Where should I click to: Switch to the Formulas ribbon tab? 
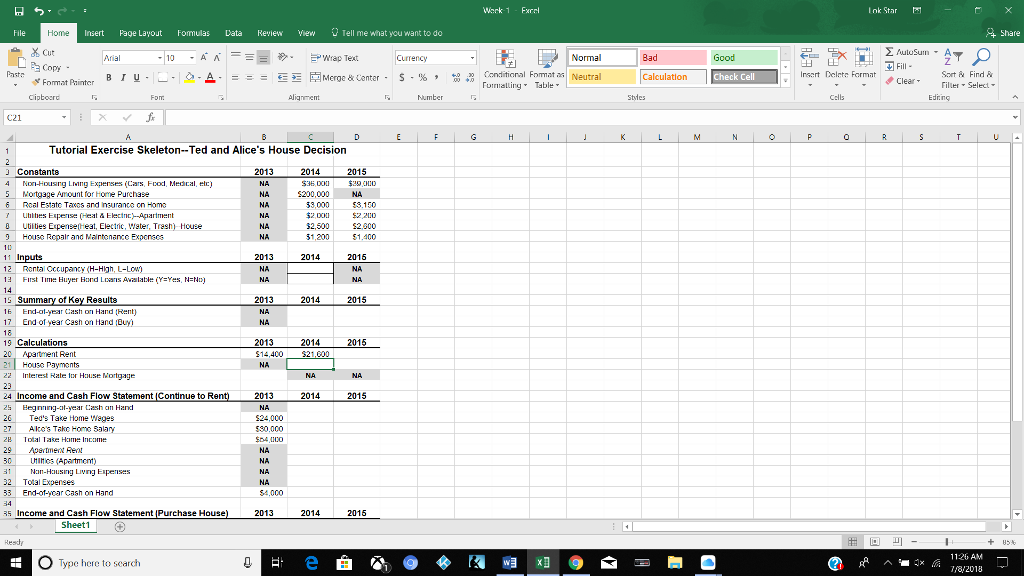(193, 31)
